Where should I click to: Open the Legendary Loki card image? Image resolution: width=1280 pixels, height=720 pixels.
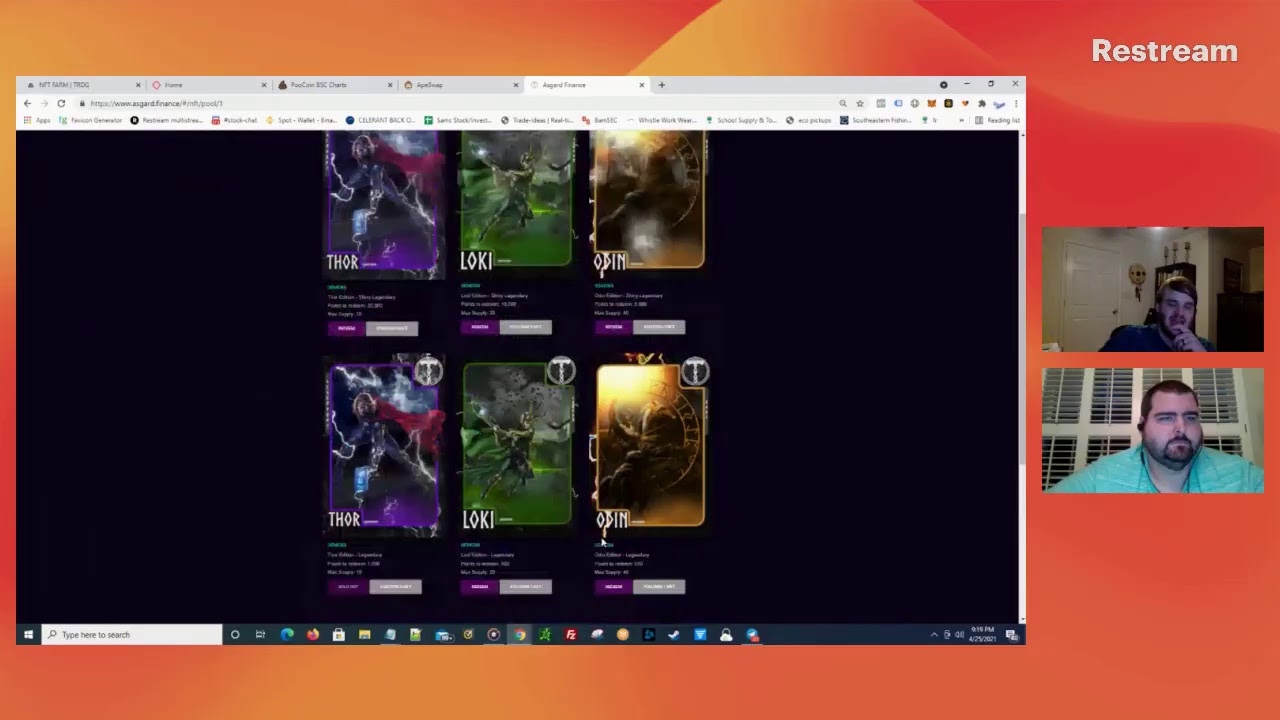tap(517, 445)
